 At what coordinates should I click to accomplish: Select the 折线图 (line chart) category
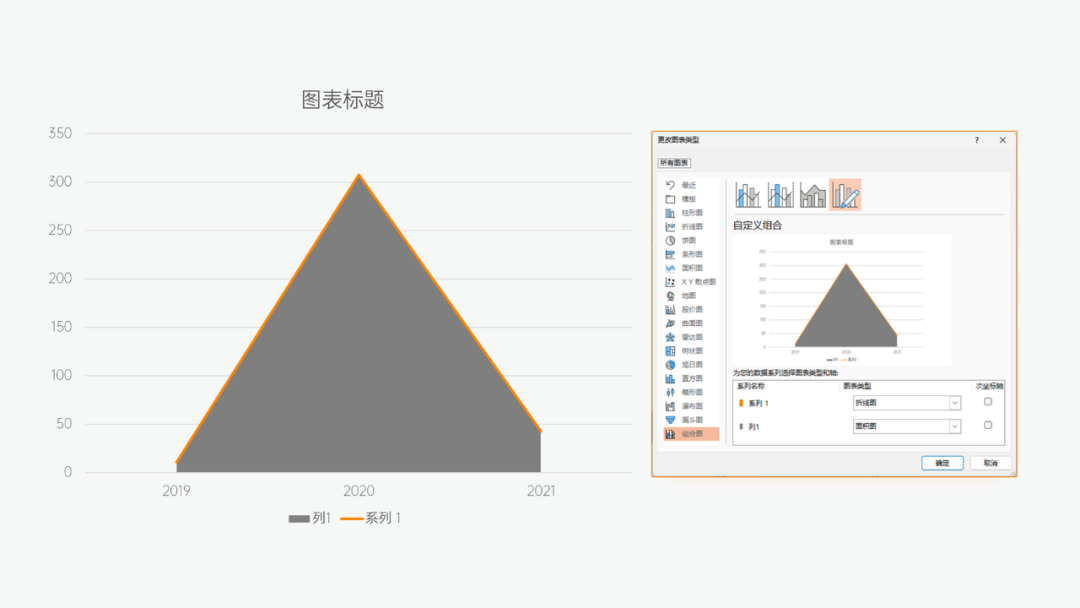point(688,227)
